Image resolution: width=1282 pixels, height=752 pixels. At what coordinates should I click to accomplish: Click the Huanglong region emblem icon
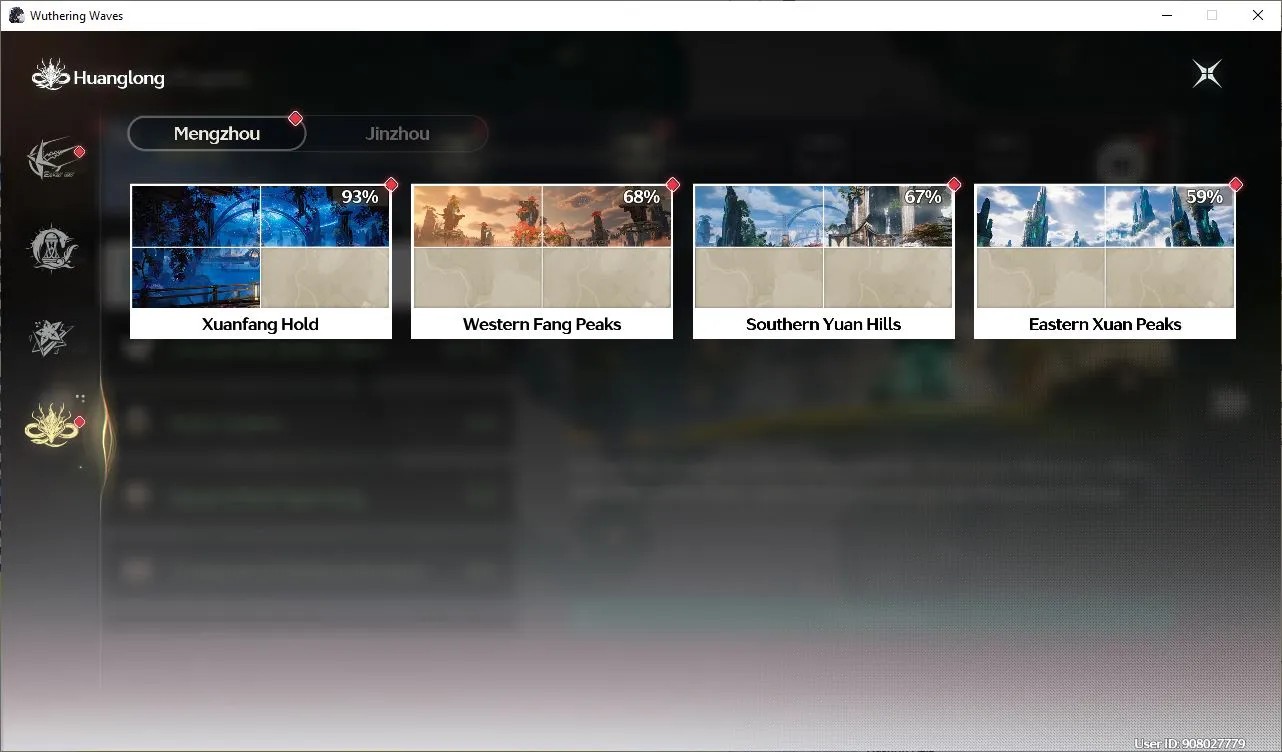(x=50, y=75)
